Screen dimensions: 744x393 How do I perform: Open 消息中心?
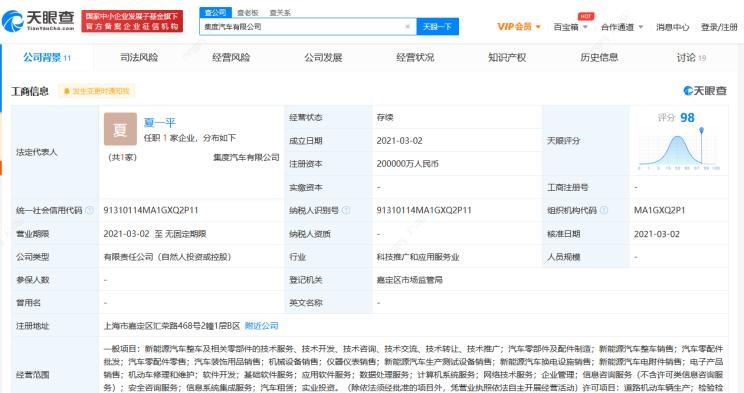[672, 27]
